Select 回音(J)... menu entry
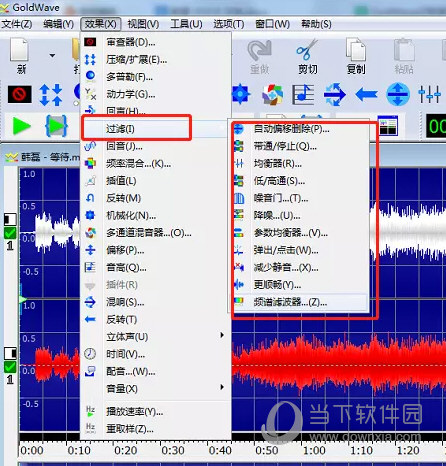446x466 pixels. [155, 146]
